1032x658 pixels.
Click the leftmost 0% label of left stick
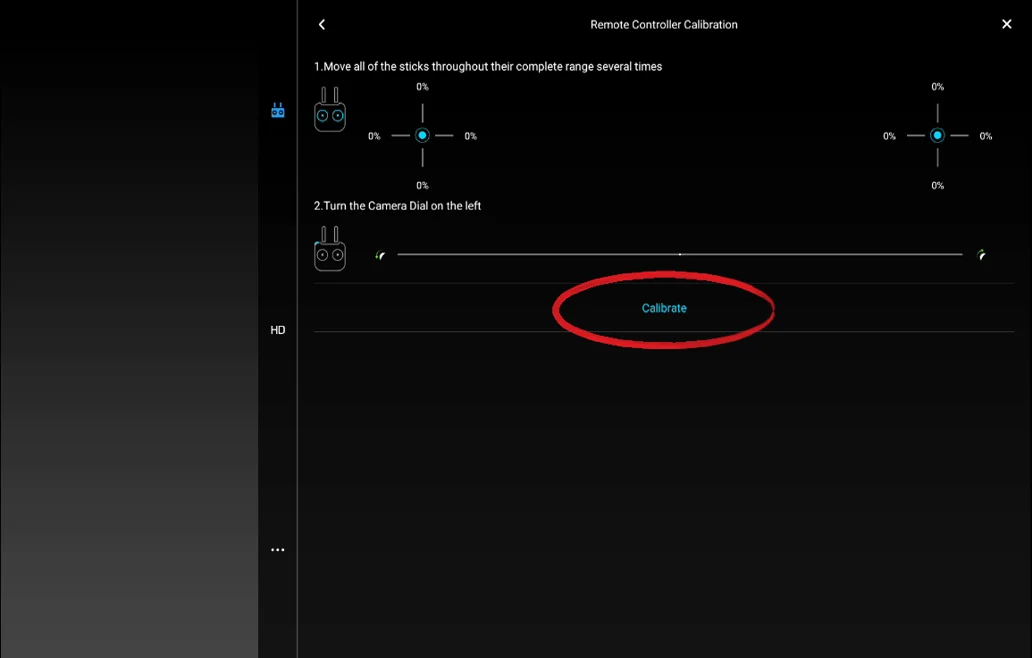click(374, 136)
